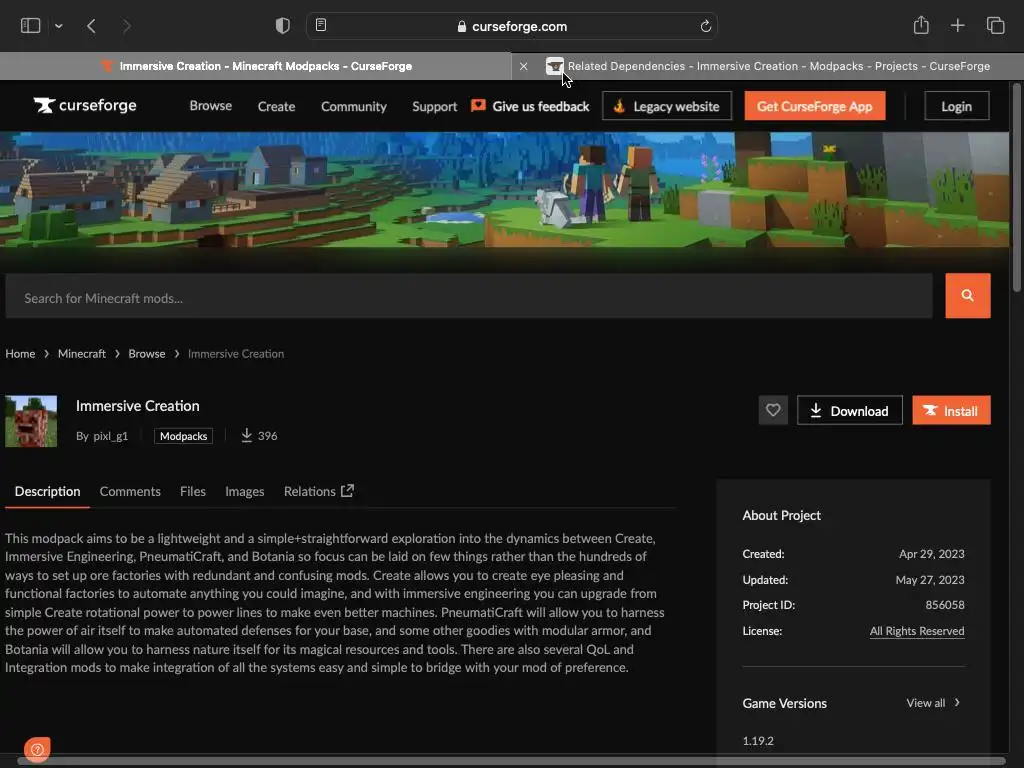The height and width of the screenshot is (768, 1024).
Task: Switch to the Related Dependencies tab
Action: click(767, 66)
